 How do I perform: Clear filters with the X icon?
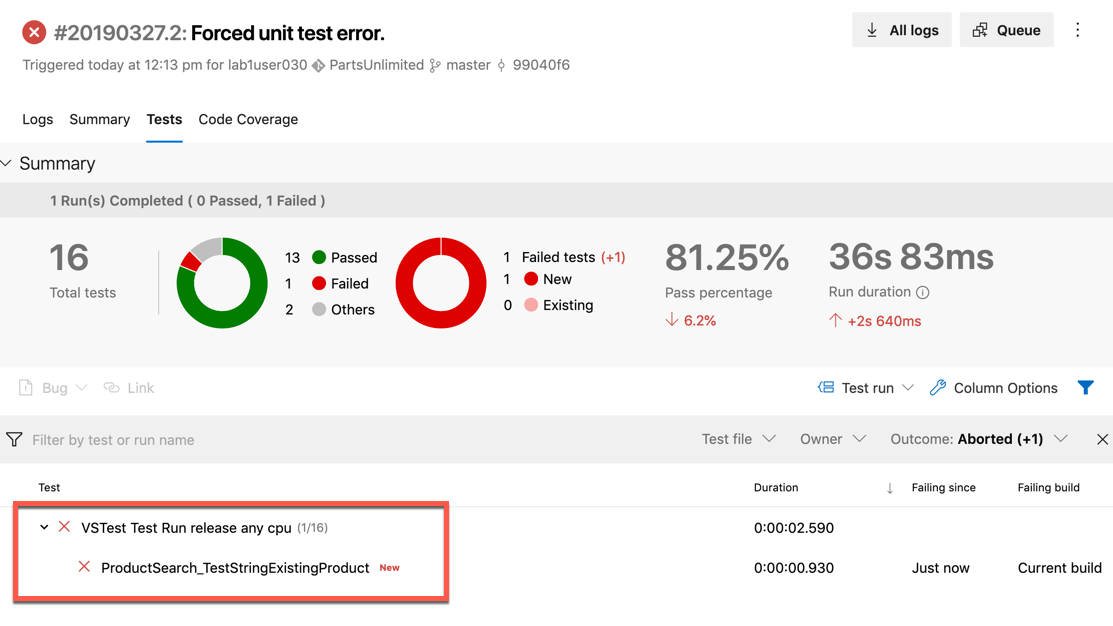coord(1101,439)
